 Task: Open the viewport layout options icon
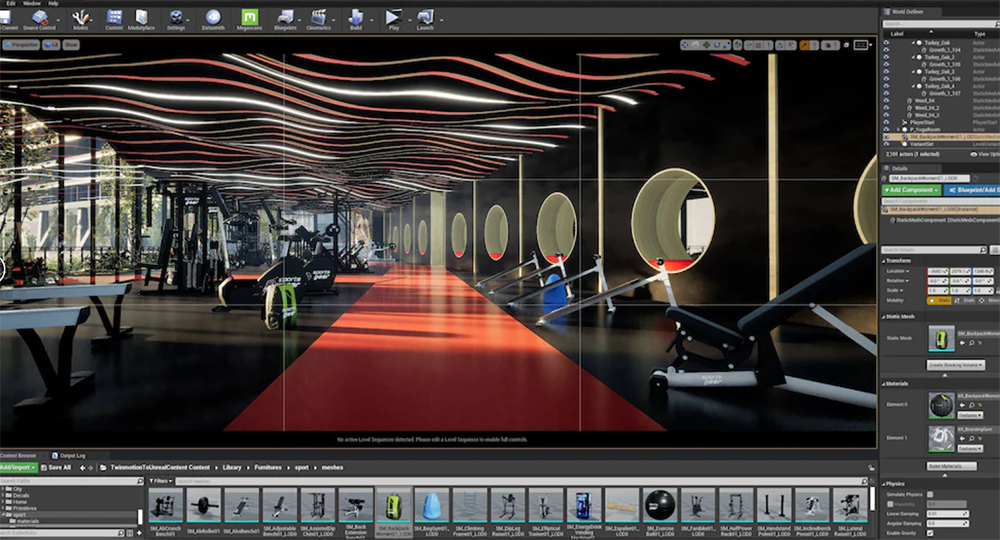tap(862, 45)
